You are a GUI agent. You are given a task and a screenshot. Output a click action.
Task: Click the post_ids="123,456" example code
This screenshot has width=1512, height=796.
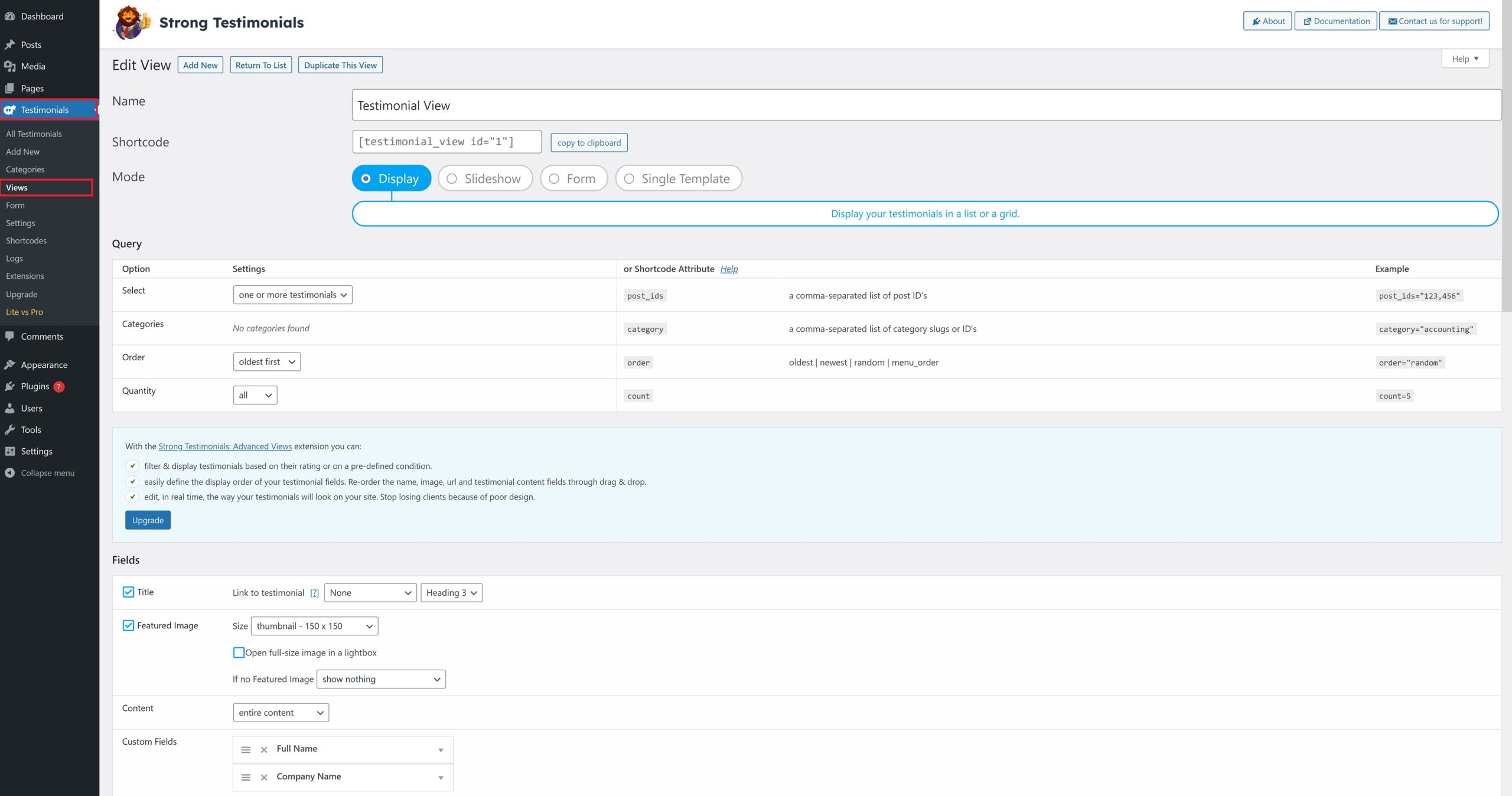point(1419,296)
